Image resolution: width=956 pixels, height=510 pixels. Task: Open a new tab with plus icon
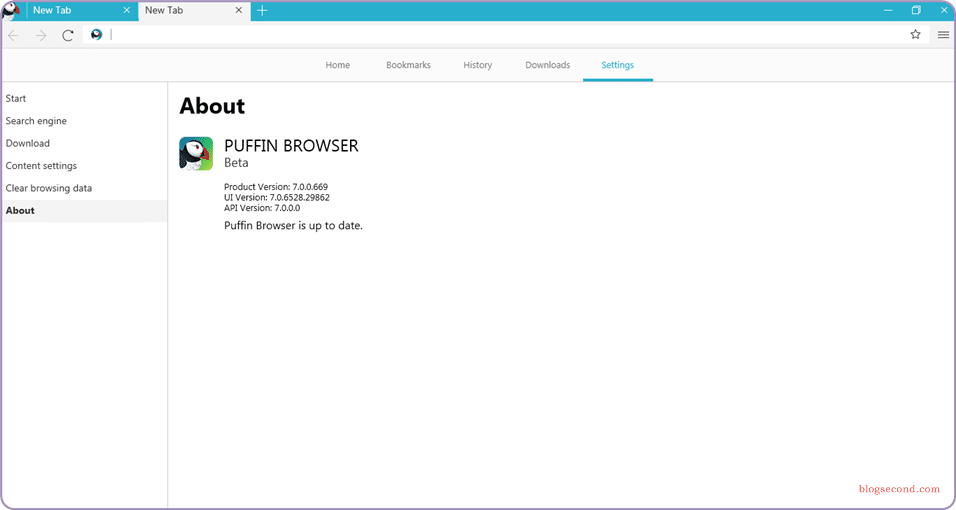tap(262, 10)
